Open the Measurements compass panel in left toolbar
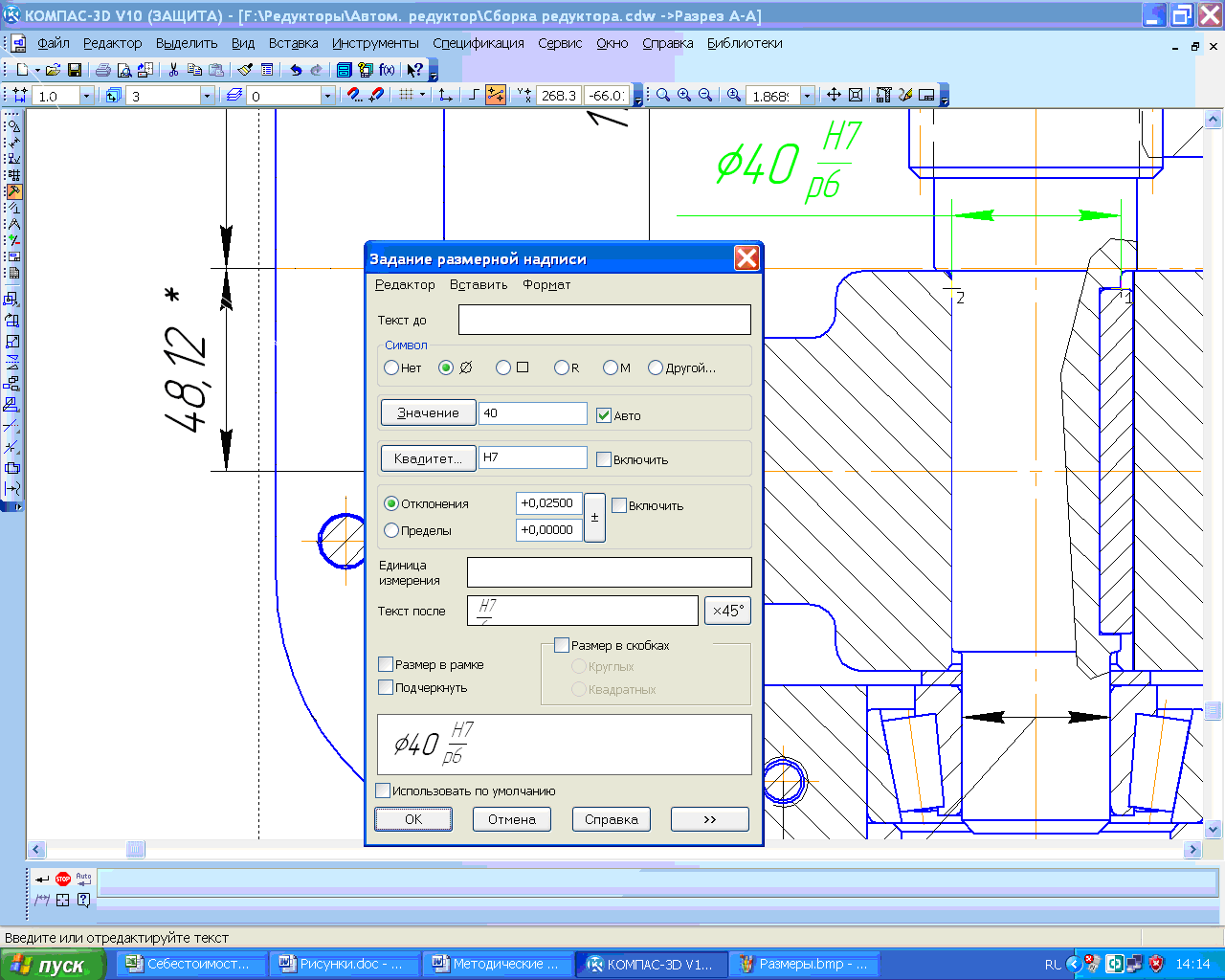This screenshot has height=980, width=1225. (x=13, y=224)
